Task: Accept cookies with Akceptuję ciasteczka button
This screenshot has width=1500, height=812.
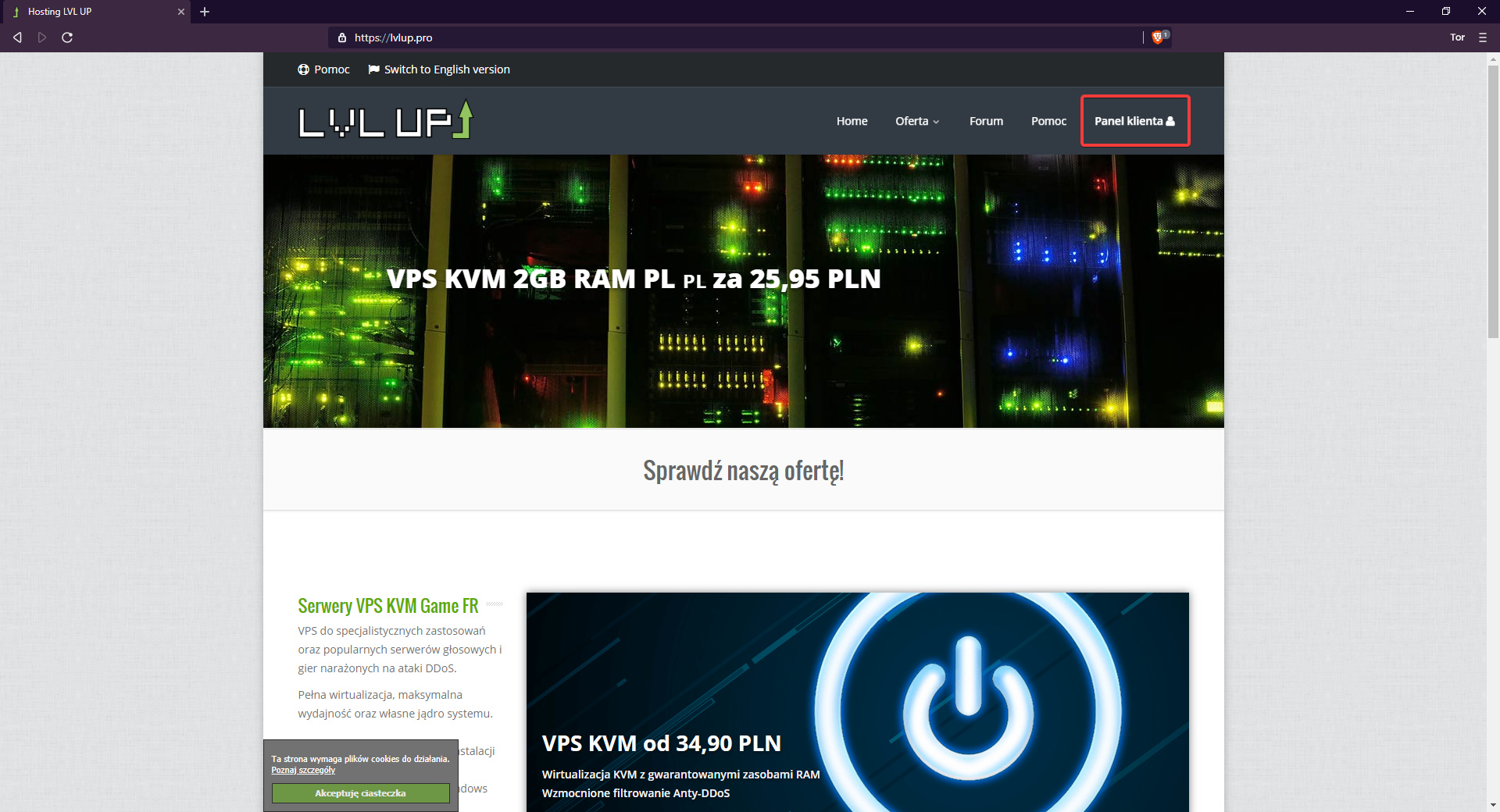Action: (x=360, y=793)
